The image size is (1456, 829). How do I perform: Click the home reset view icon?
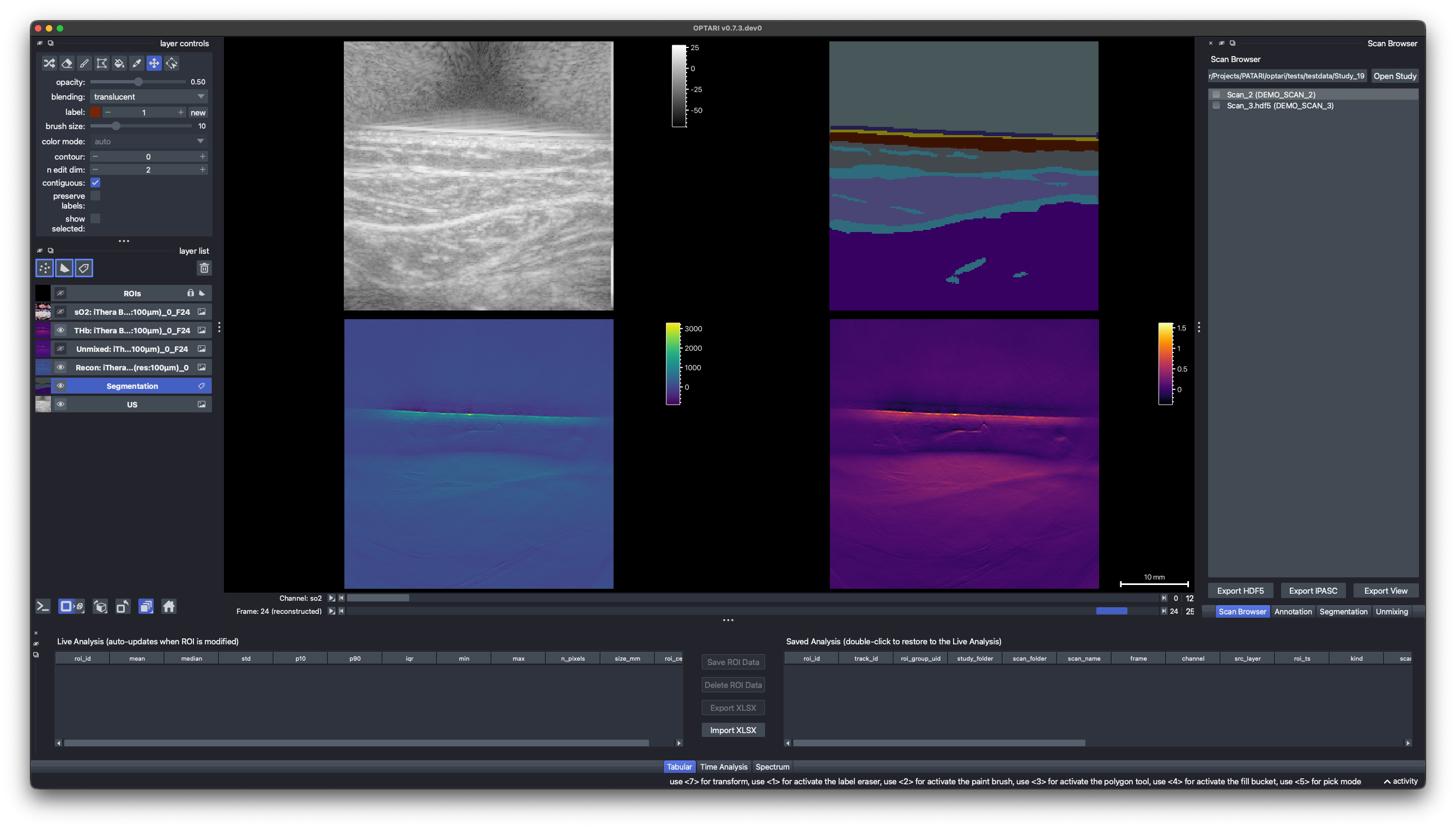[x=168, y=606]
